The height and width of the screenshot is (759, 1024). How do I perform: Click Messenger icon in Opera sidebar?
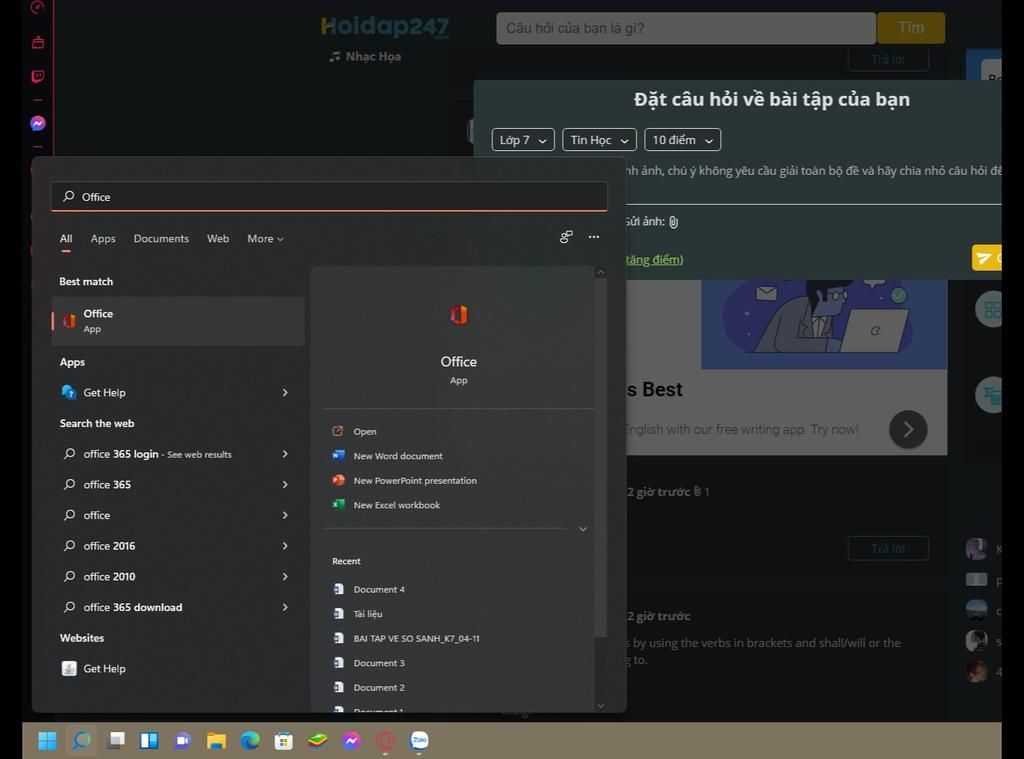coord(38,123)
